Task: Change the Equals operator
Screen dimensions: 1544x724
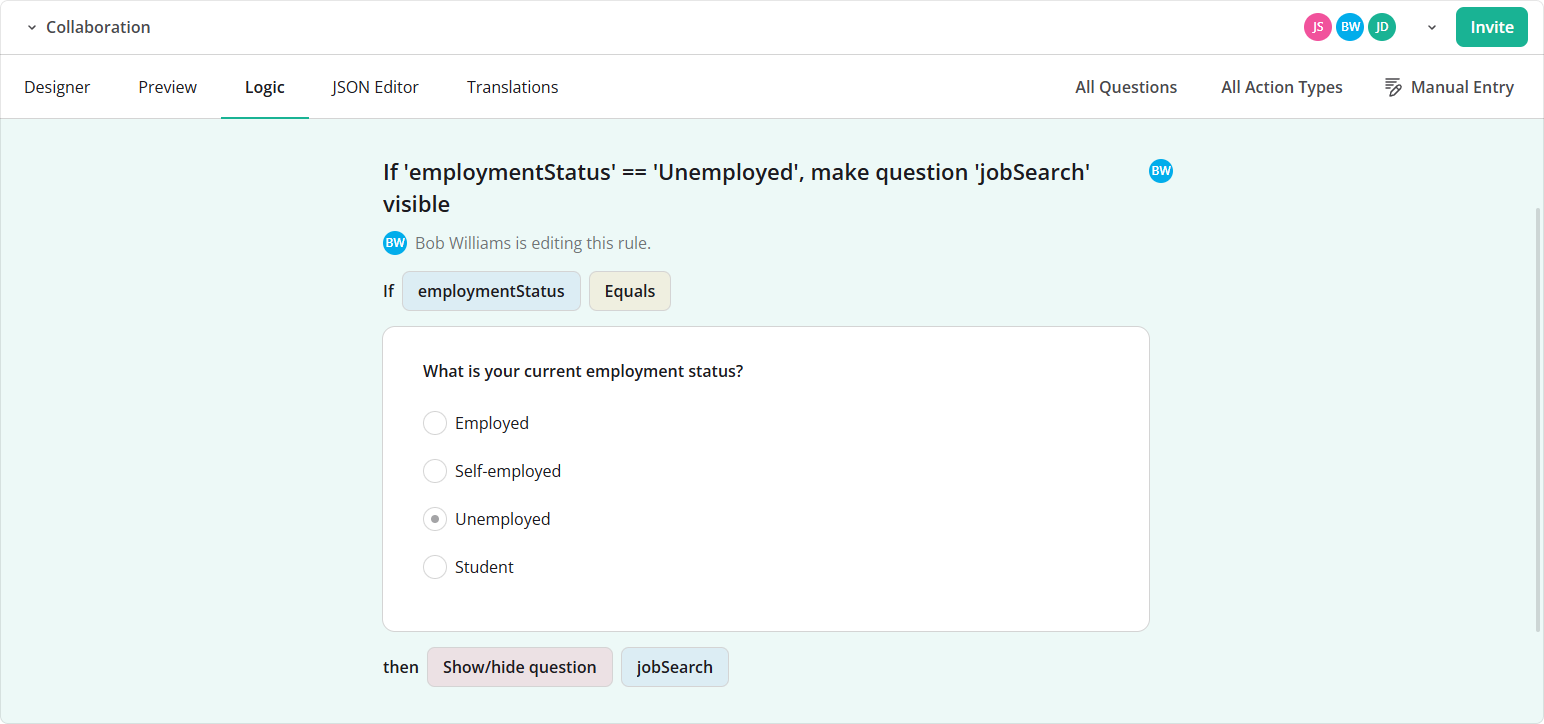Action: (630, 291)
